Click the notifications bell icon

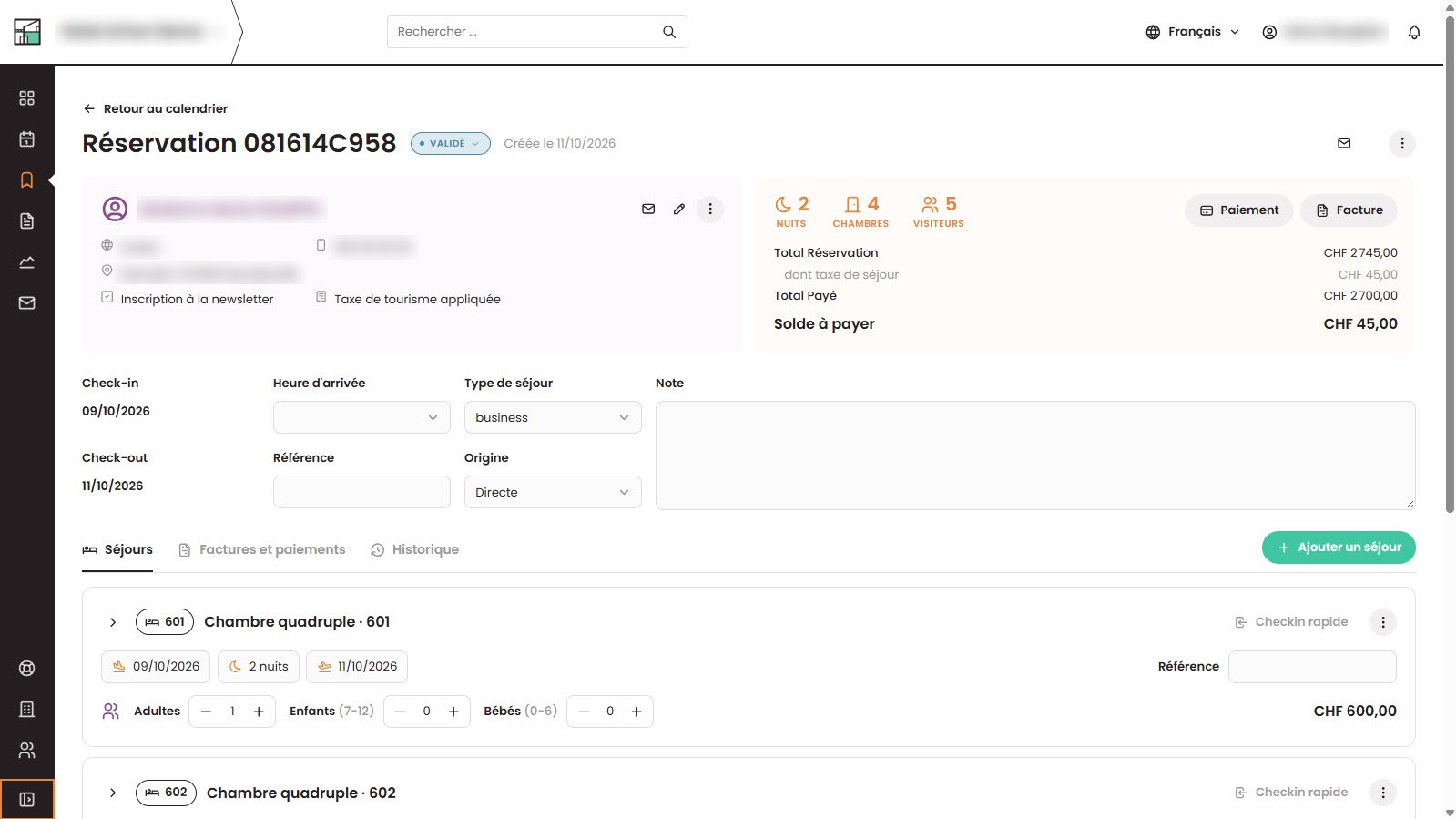point(1414,32)
